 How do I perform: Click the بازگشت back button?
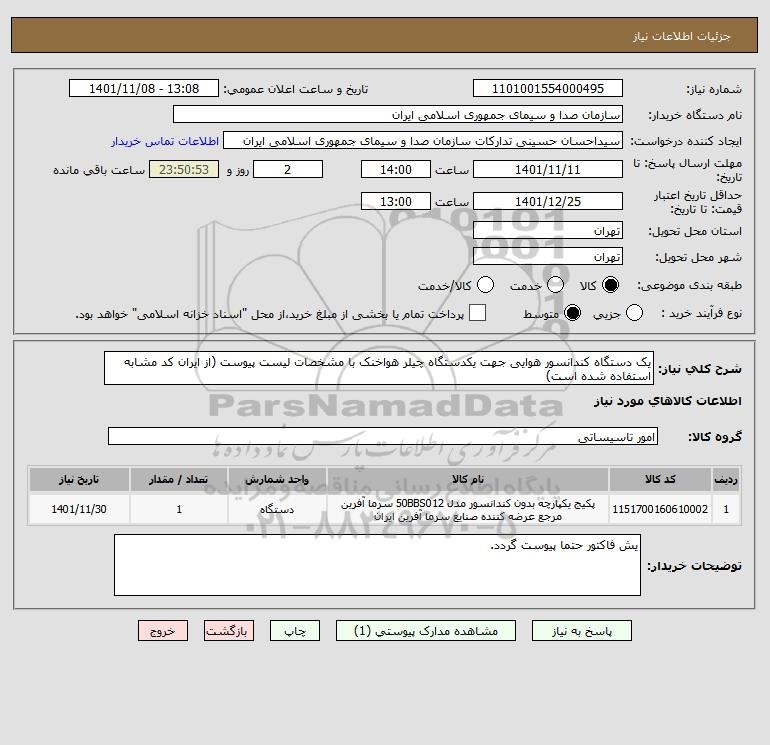[x=229, y=631]
